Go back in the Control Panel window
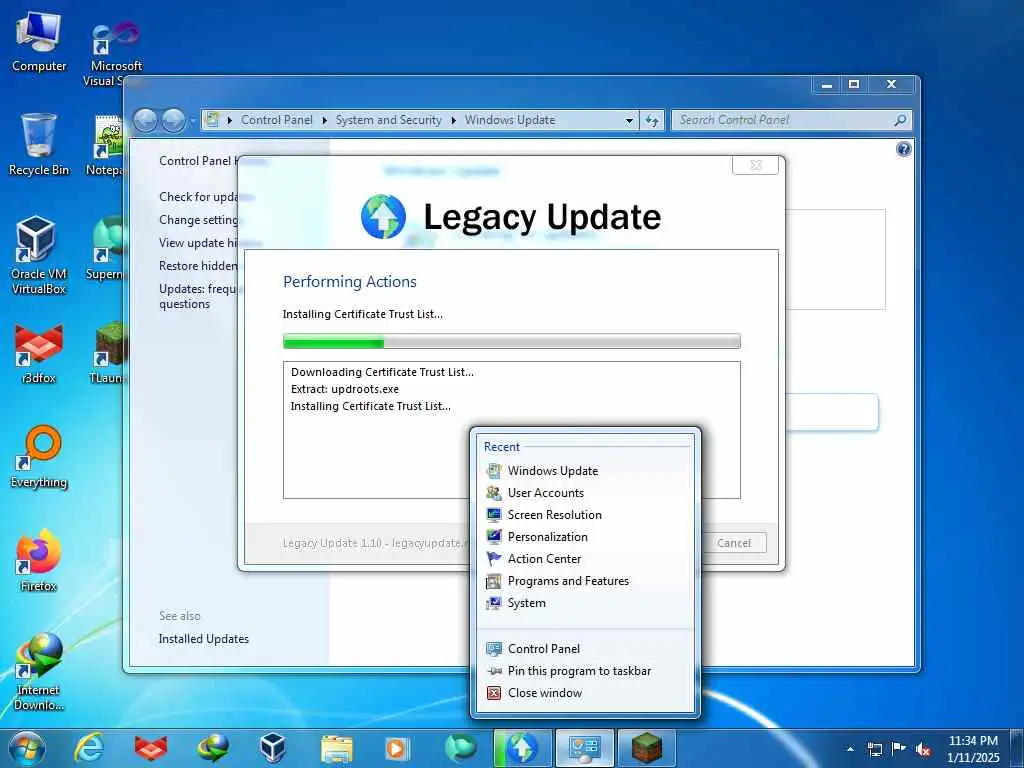The height and width of the screenshot is (768, 1024). click(x=146, y=120)
